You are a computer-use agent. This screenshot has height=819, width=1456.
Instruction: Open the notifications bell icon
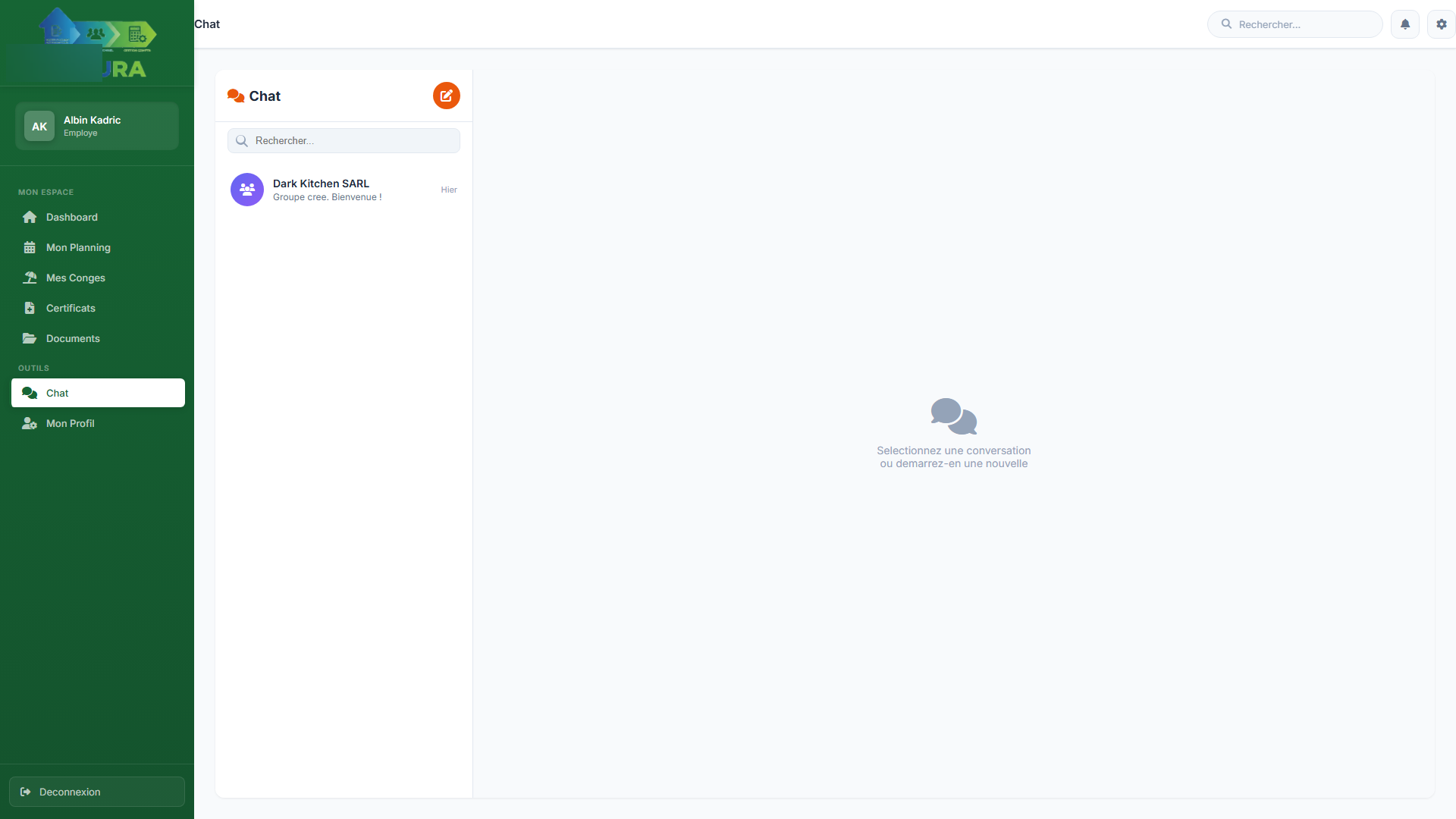point(1404,24)
